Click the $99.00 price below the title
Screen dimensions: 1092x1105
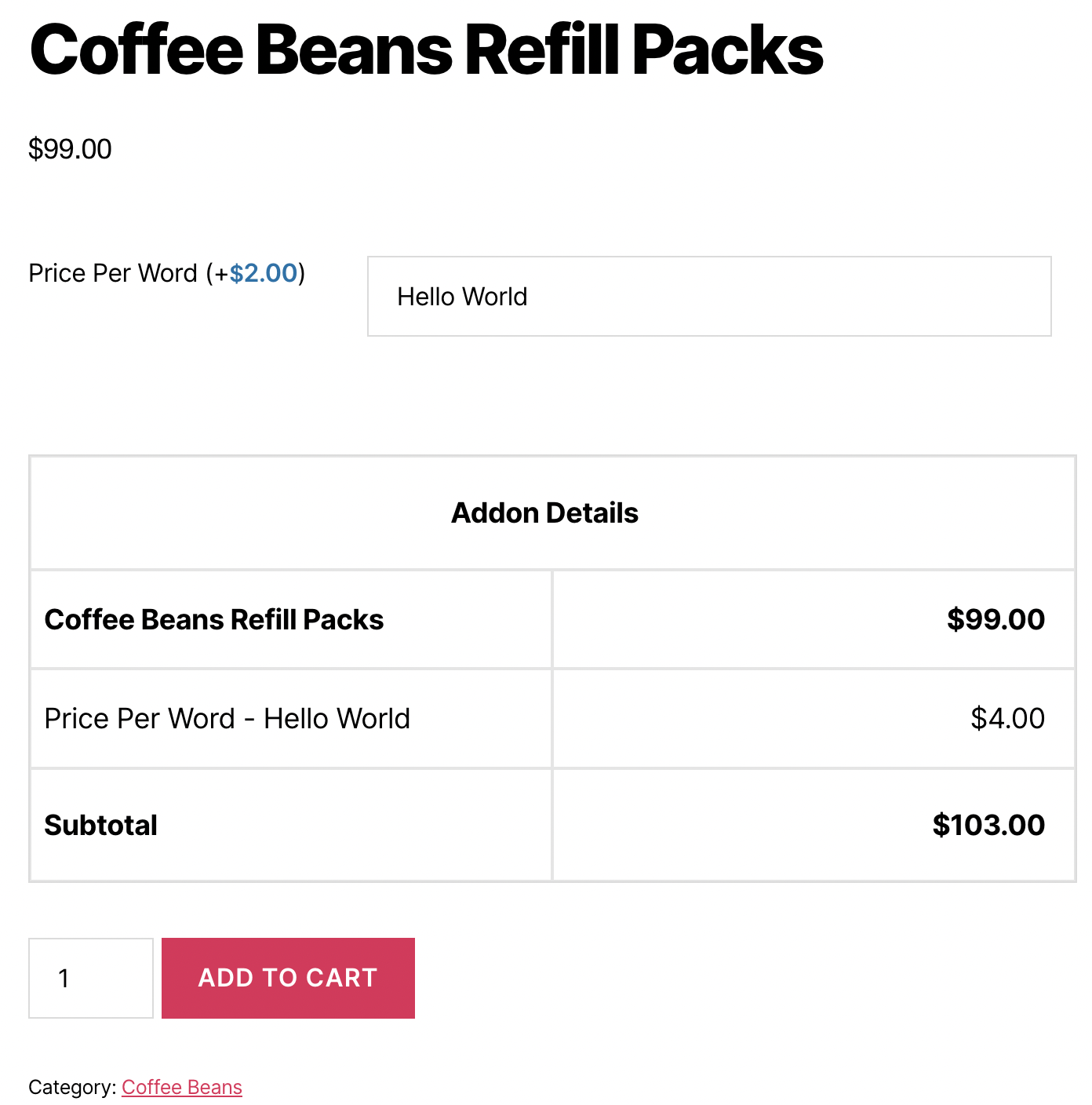tap(70, 149)
